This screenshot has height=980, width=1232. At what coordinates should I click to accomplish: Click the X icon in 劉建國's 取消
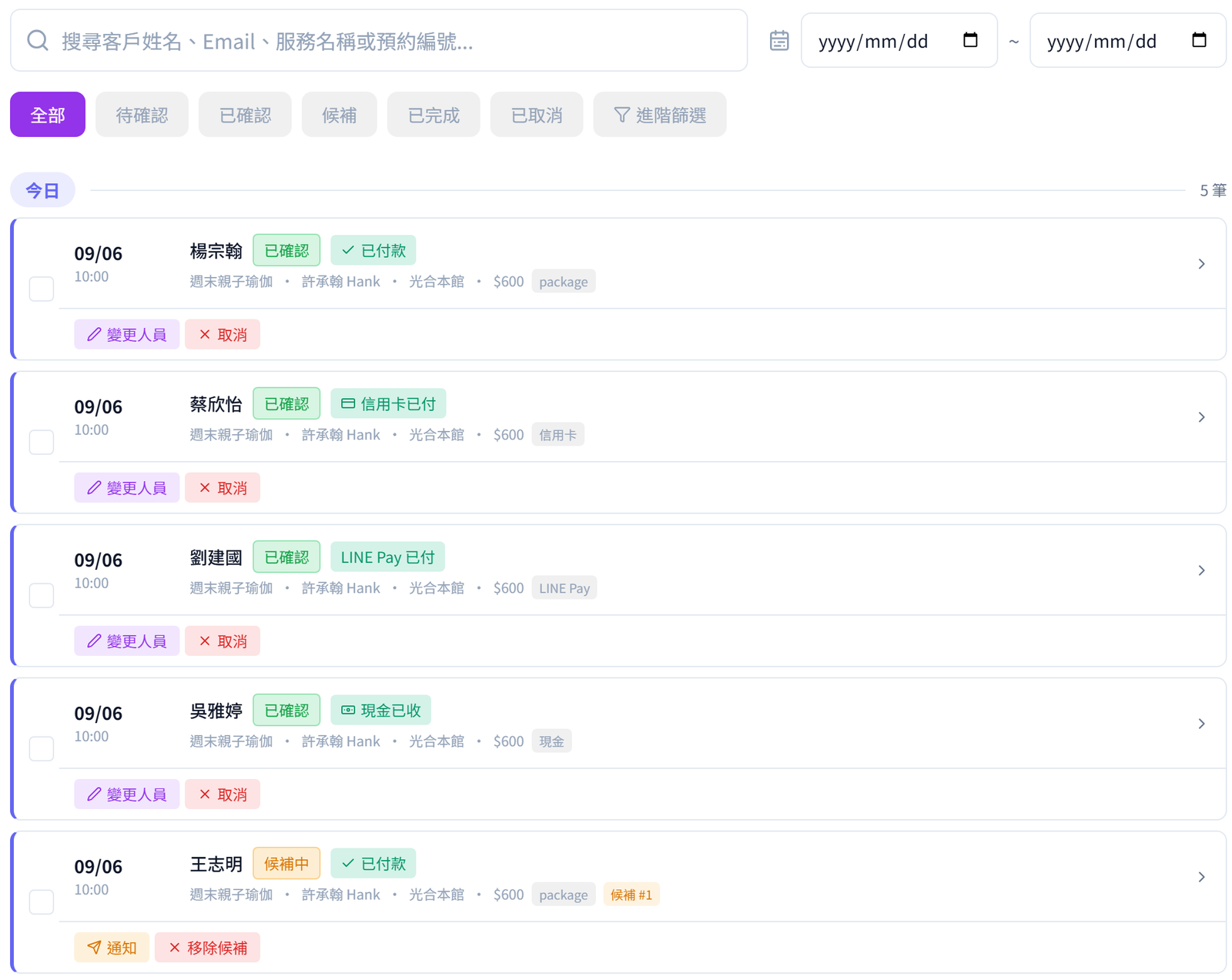(x=205, y=641)
